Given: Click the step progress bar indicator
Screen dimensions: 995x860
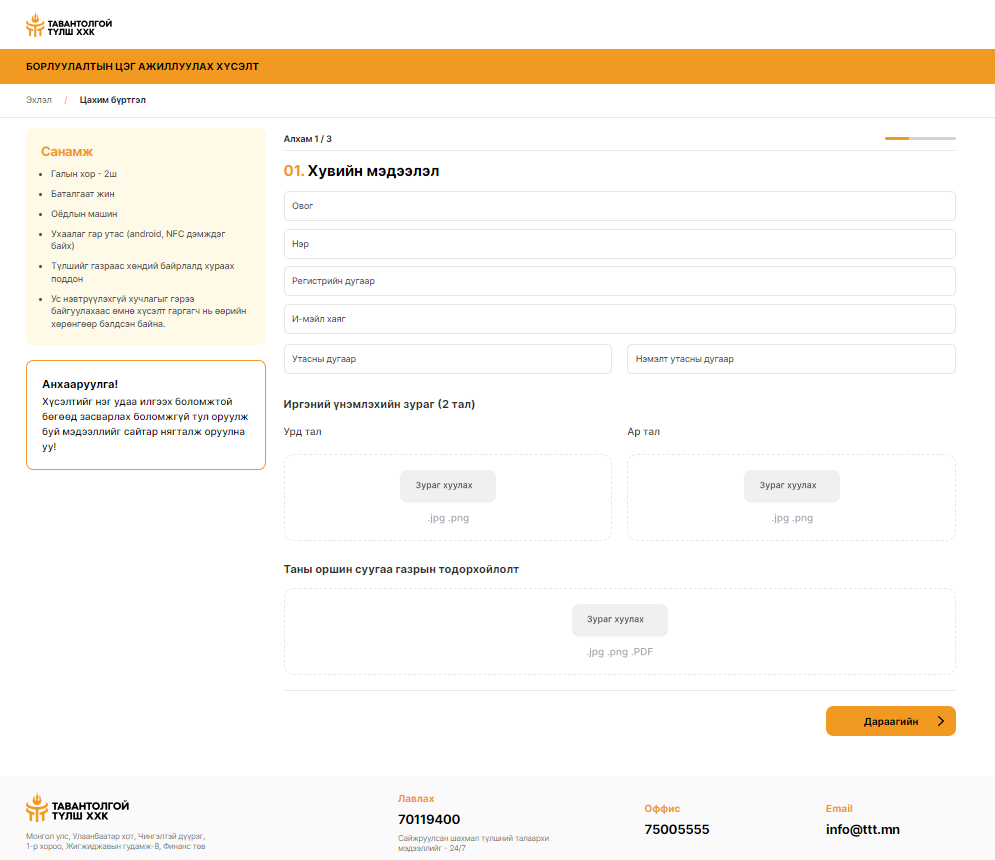Looking at the screenshot, I should click(919, 138).
